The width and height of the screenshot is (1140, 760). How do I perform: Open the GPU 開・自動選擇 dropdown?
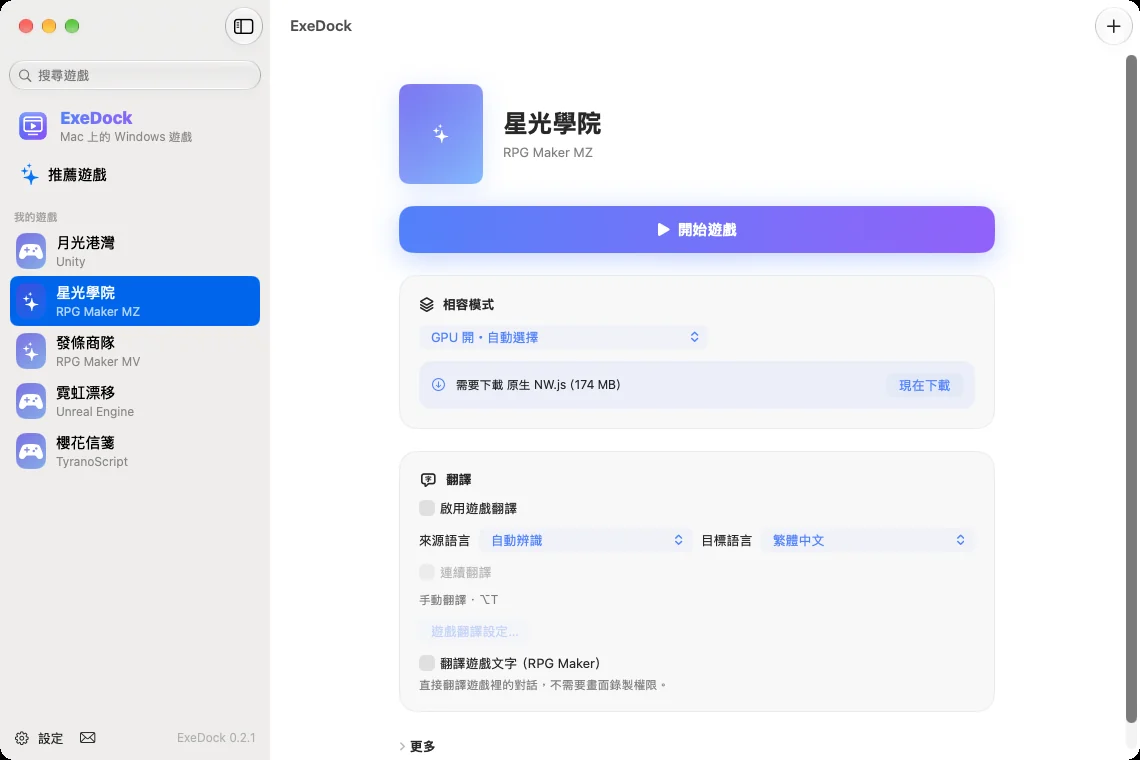coord(563,337)
